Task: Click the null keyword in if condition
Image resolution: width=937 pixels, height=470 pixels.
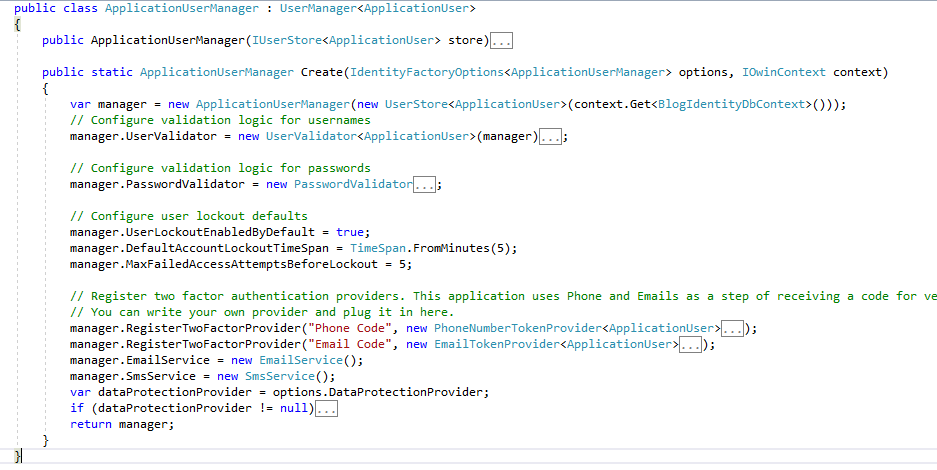Action: pos(293,408)
